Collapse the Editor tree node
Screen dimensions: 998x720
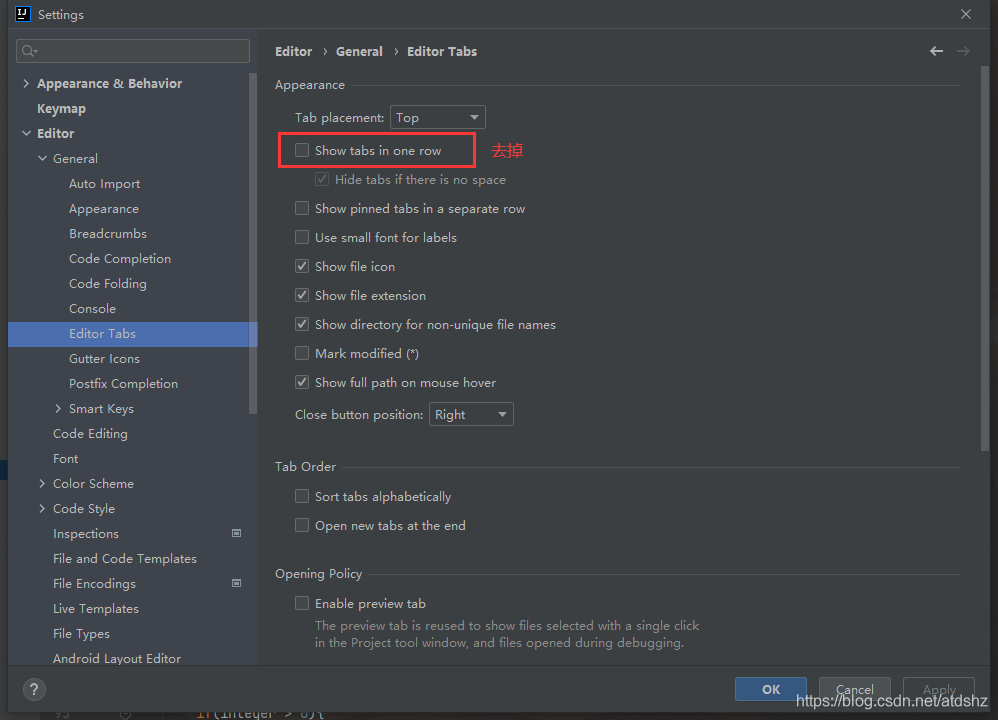tap(26, 133)
